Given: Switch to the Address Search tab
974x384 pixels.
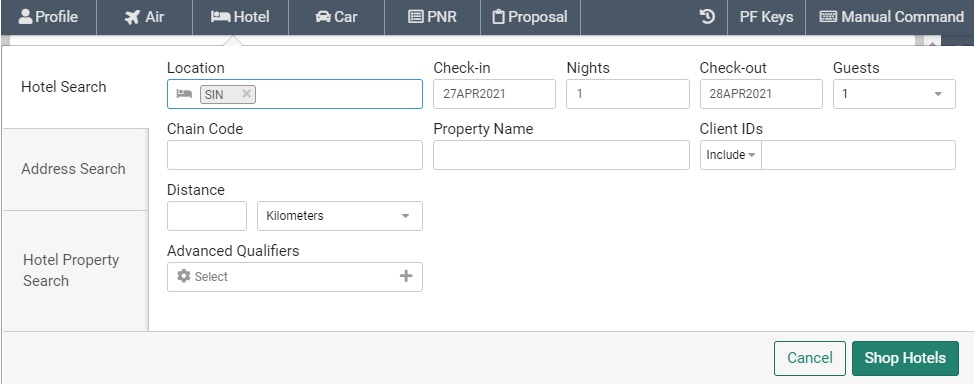Looking at the screenshot, I should 74,169.
